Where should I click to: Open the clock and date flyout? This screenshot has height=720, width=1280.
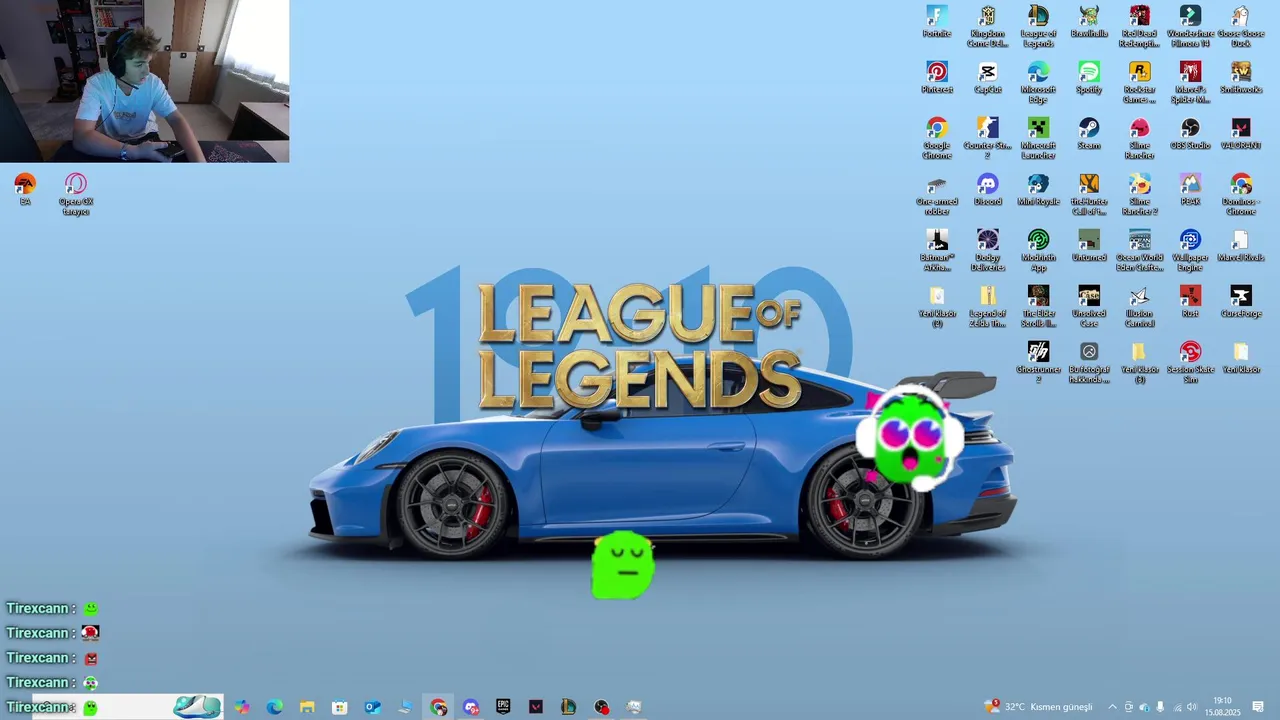(1222, 707)
